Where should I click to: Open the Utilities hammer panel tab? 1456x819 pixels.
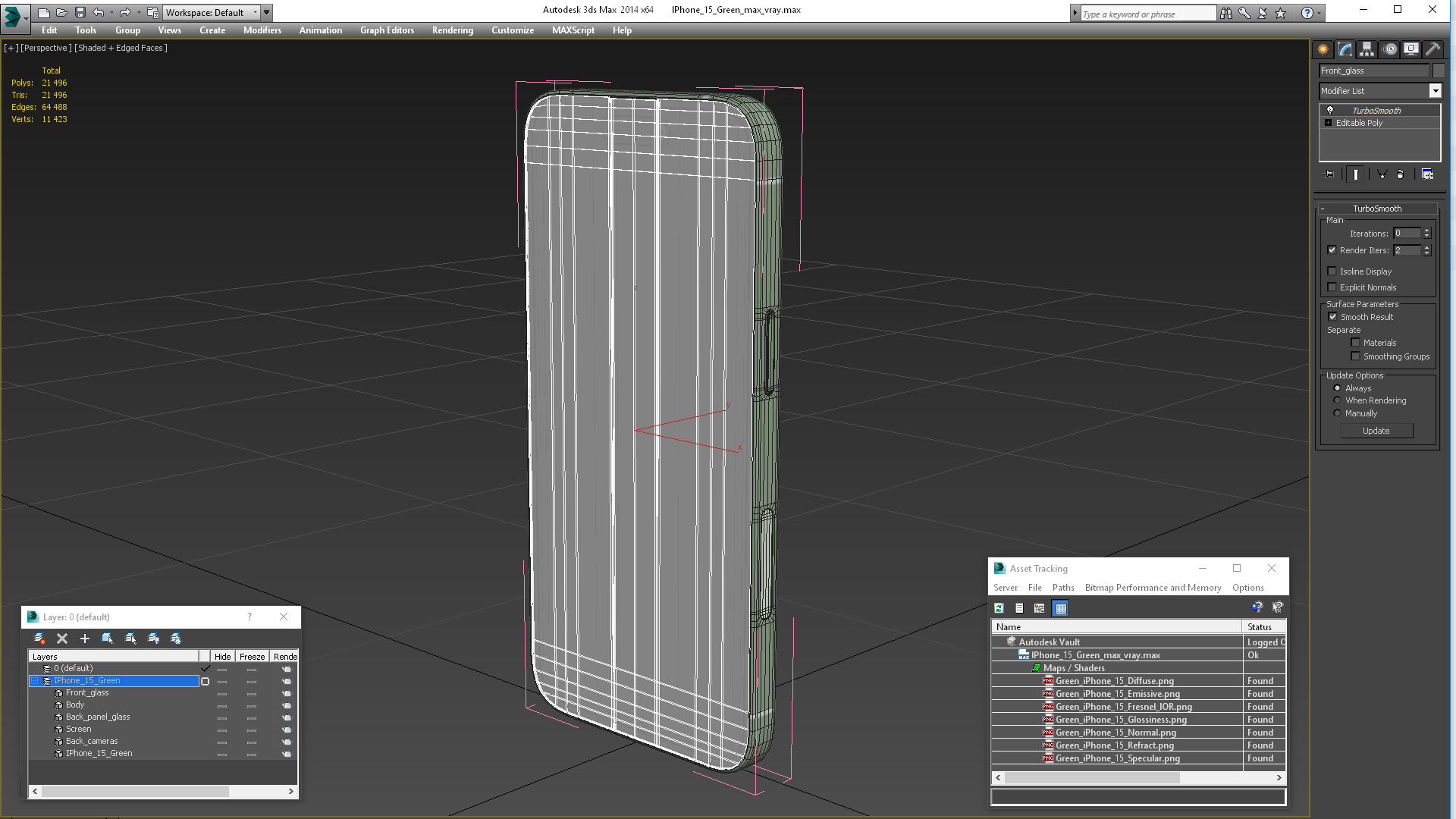1433,49
